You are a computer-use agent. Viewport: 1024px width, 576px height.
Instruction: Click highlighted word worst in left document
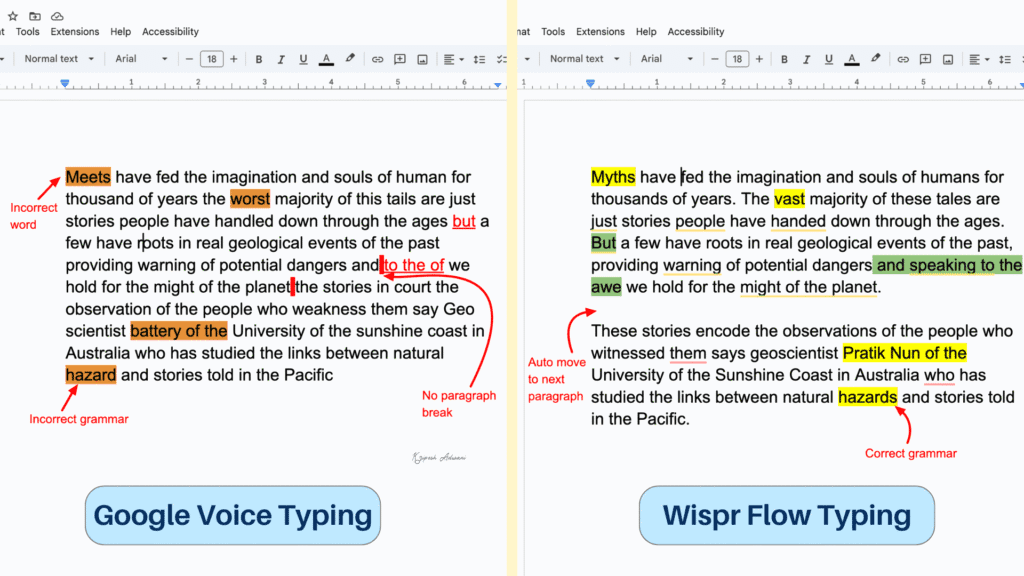click(x=249, y=199)
